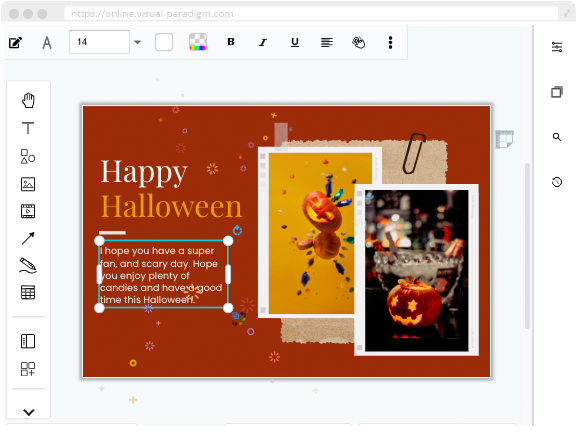Click the browser address bar URL
Screen dimensions: 578x434
pyautogui.click(x=152, y=14)
